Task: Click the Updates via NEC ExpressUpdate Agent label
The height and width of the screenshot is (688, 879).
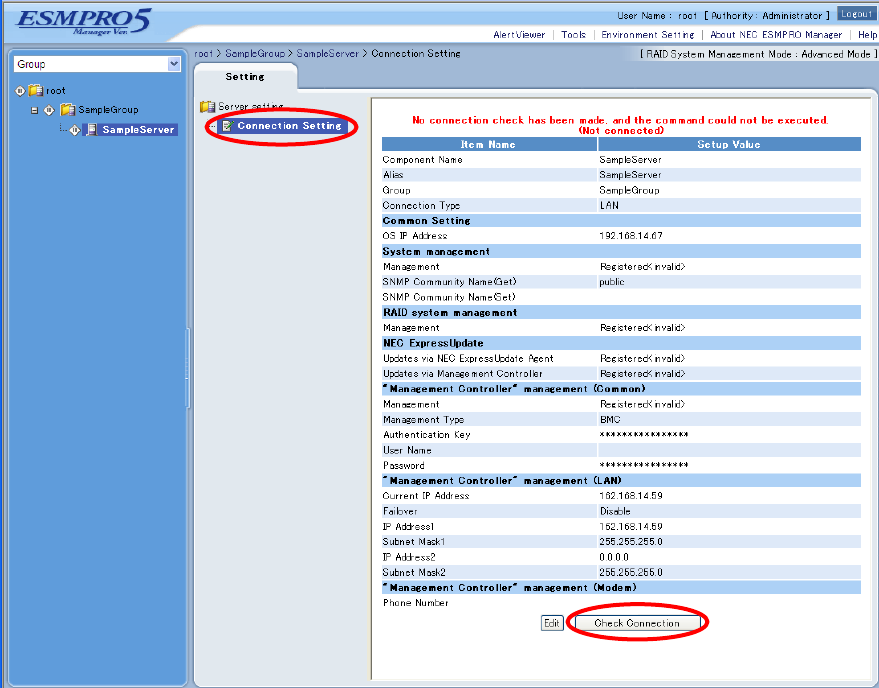Action: click(468, 358)
